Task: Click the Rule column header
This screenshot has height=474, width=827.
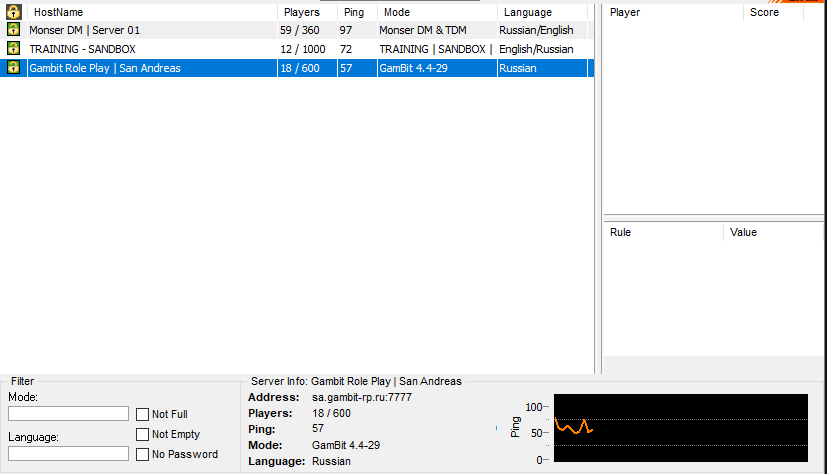Action: tap(663, 232)
